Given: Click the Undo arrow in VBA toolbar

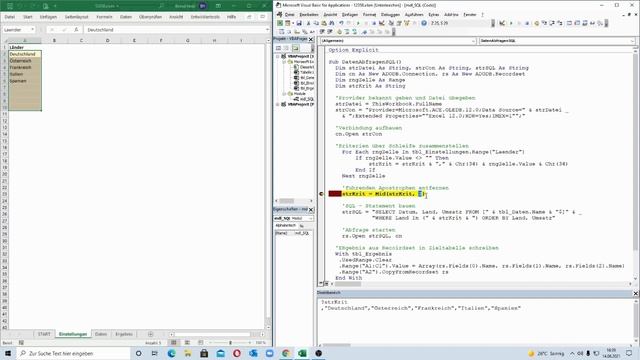Looking at the screenshot, I should pyautogui.click(x=341, y=23).
